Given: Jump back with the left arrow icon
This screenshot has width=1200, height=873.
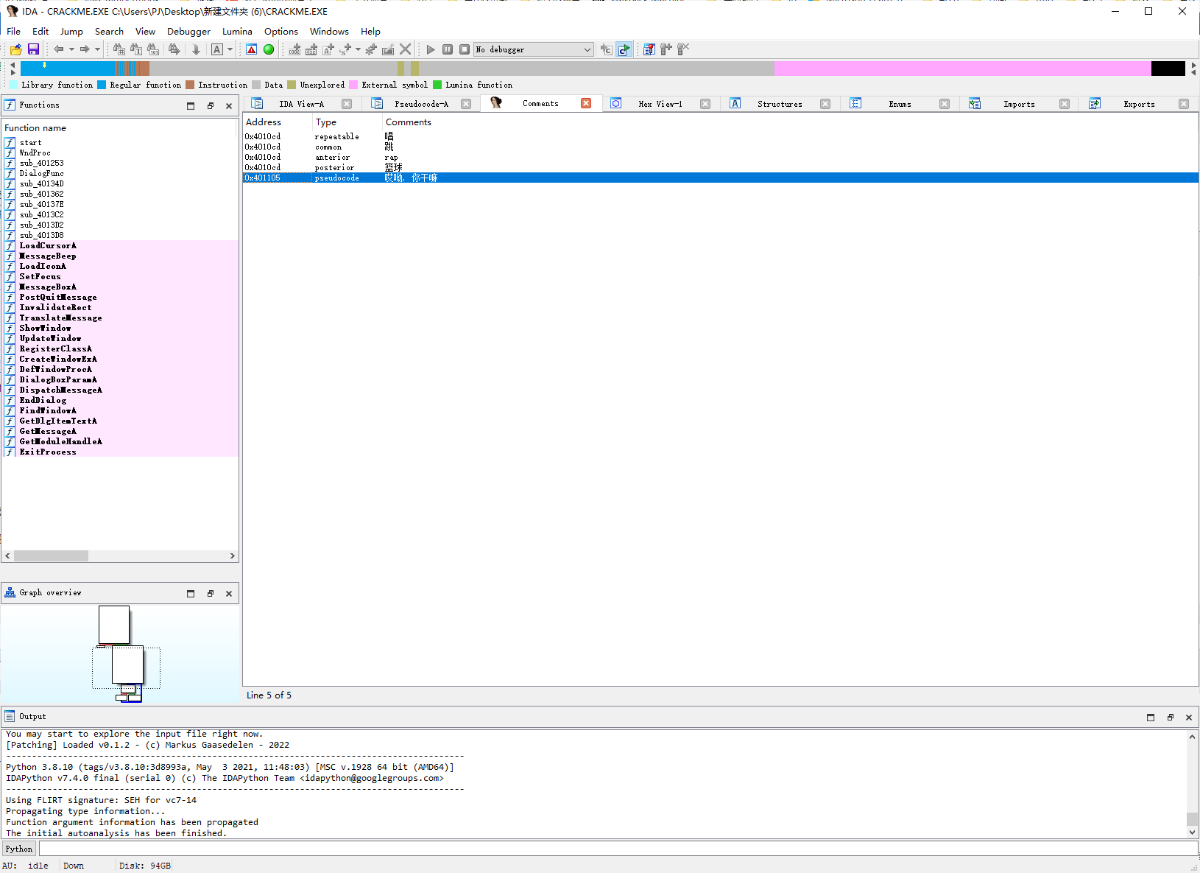Looking at the screenshot, I should click(59, 49).
